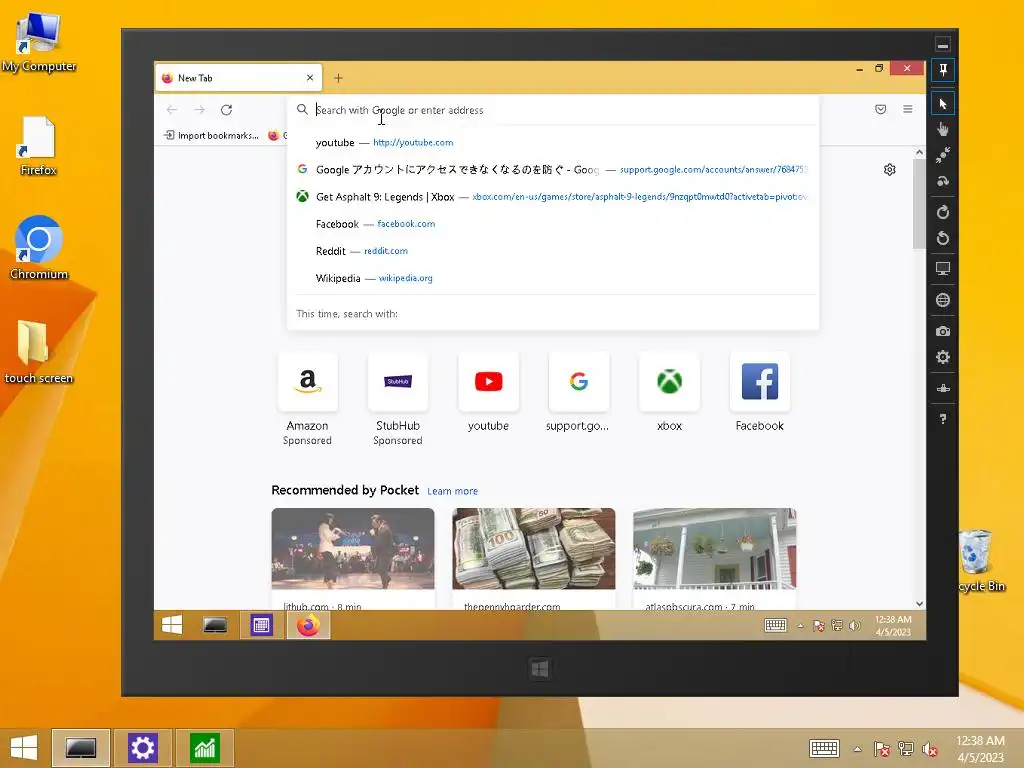Open screenshot settings gear in simulator sidebar

pyautogui.click(x=942, y=357)
